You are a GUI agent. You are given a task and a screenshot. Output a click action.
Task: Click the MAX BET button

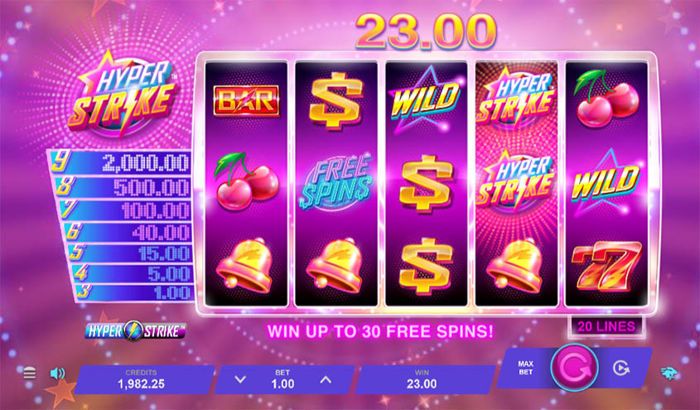tap(526, 368)
